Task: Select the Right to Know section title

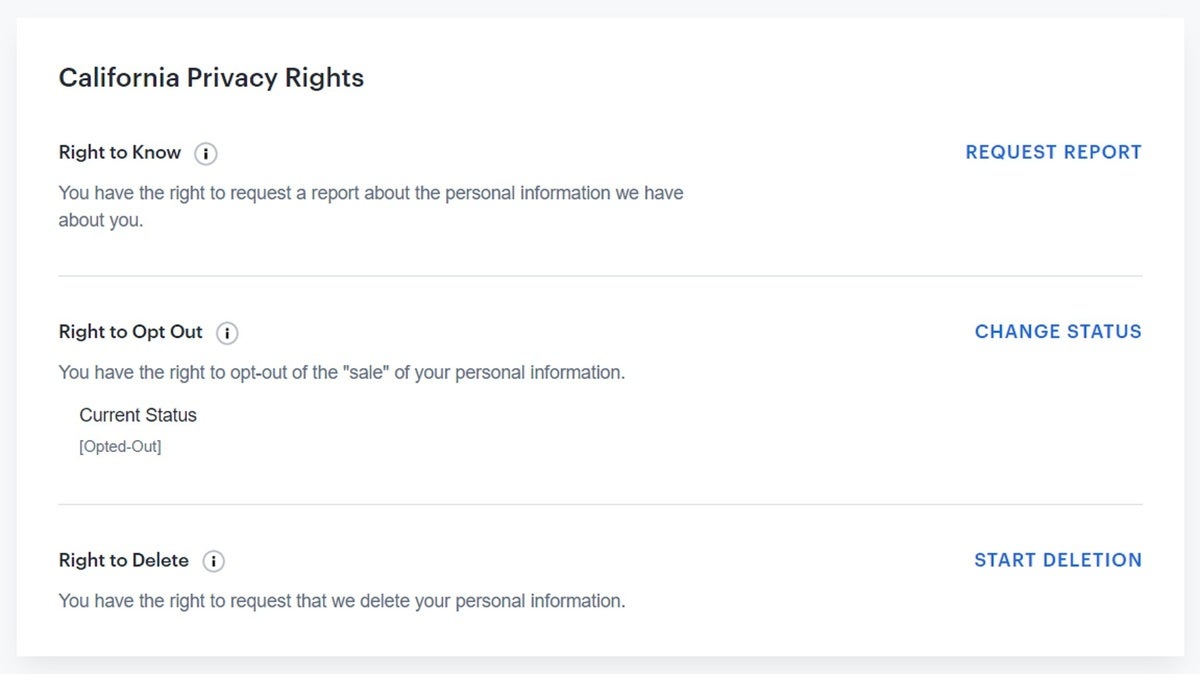Action: coord(120,153)
